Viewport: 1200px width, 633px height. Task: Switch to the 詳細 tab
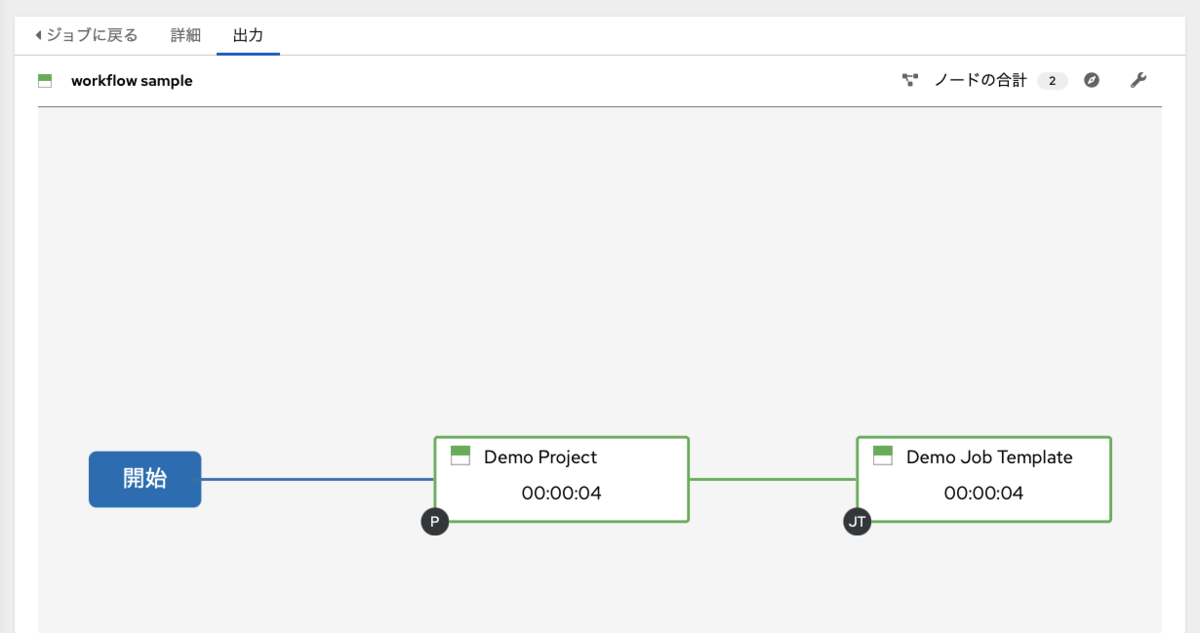point(185,35)
